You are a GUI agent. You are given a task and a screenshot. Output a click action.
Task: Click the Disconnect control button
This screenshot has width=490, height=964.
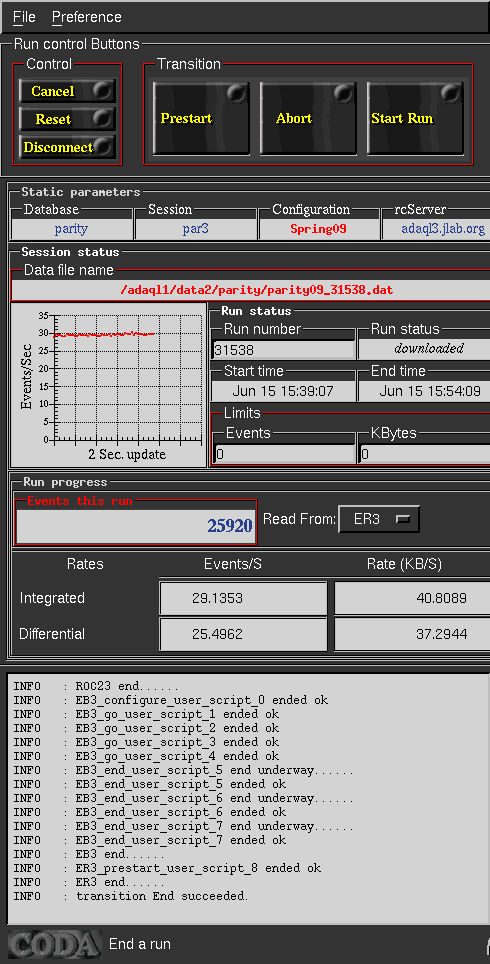(68, 147)
